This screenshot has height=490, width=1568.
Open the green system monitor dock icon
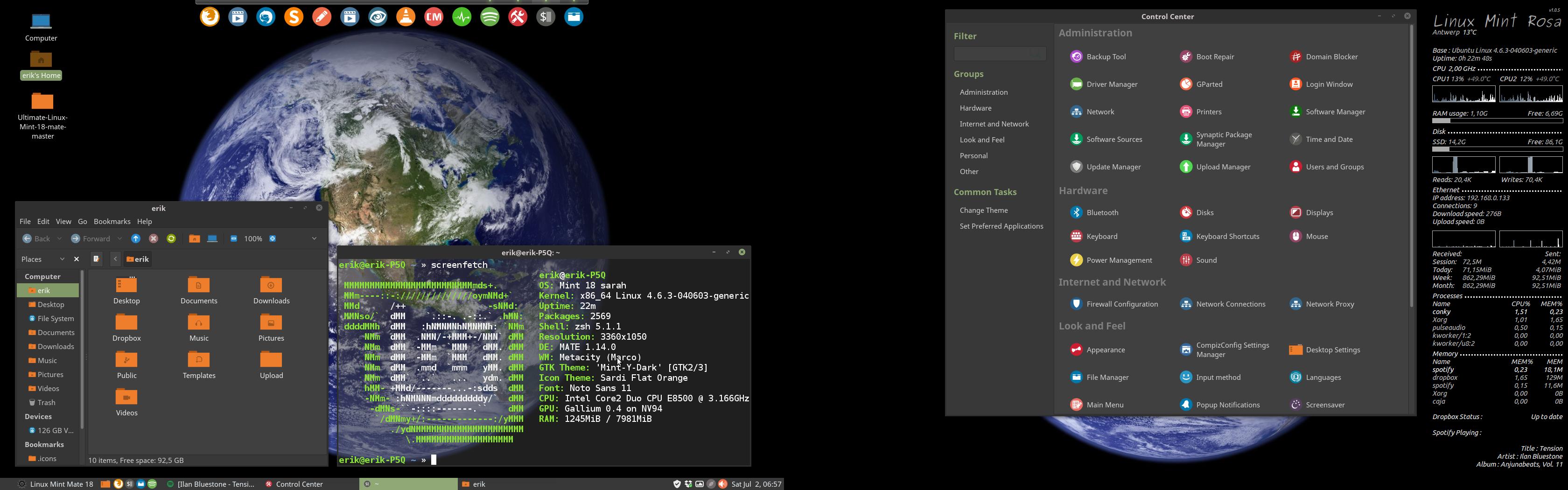[462, 17]
